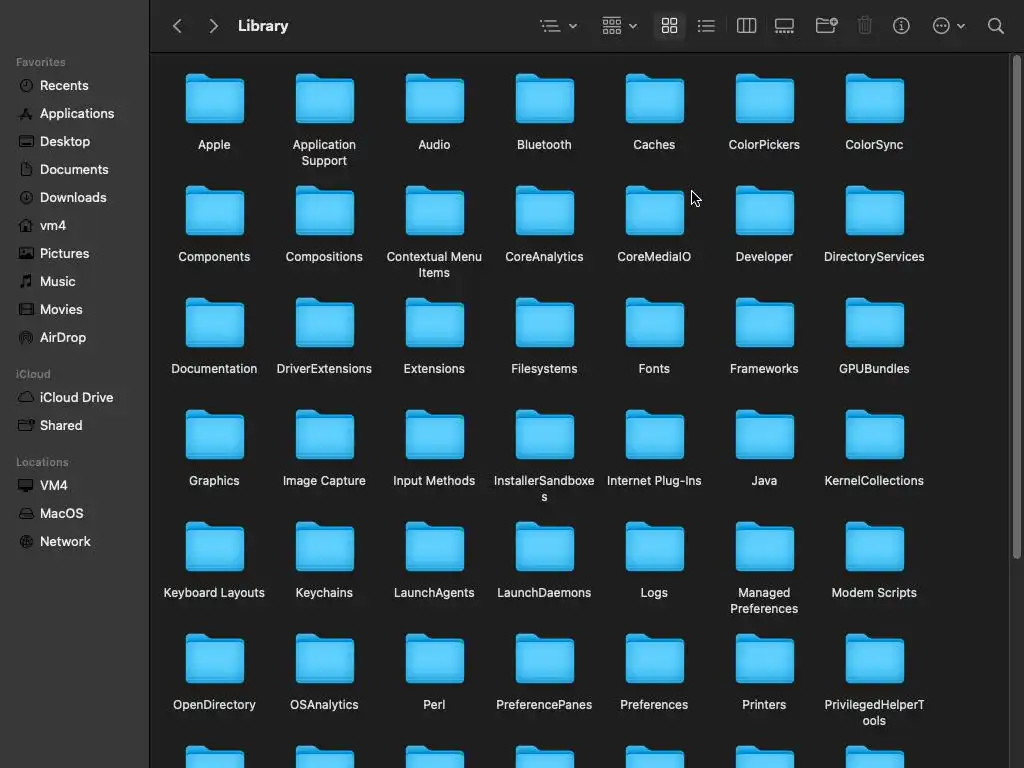Select the Compositions folder
1024x768 pixels.
click(x=324, y=212)
